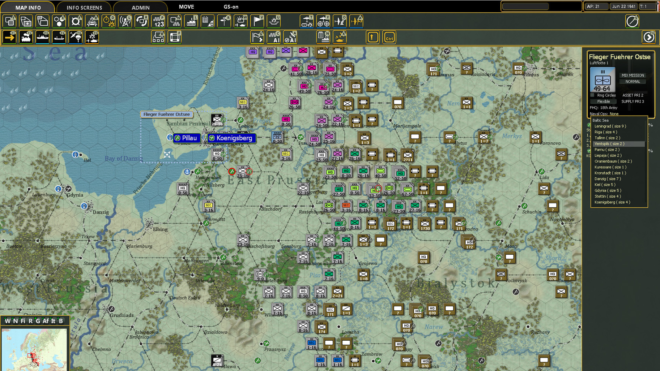
Task: Click the signpost toolbar icon
Action: point(224,21)
